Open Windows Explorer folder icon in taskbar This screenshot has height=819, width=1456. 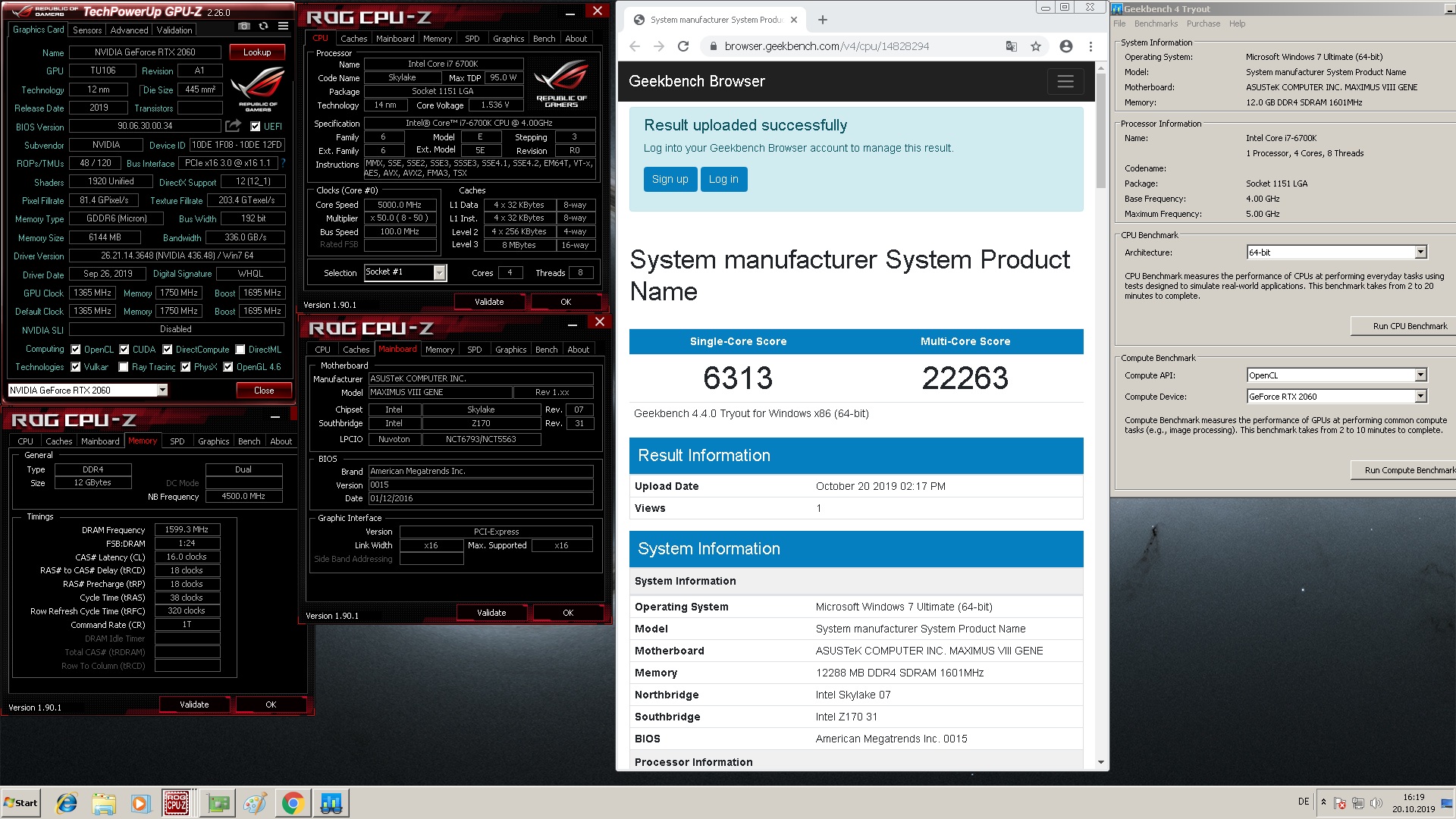click(104, 803)
